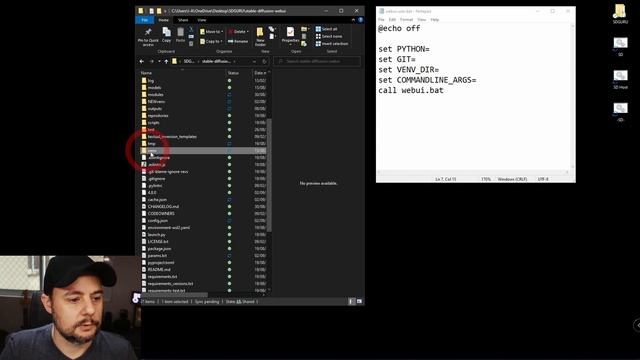Screen dimensions: 640x360
Task: Go back using the Back arrow
Action: [142, 61]
